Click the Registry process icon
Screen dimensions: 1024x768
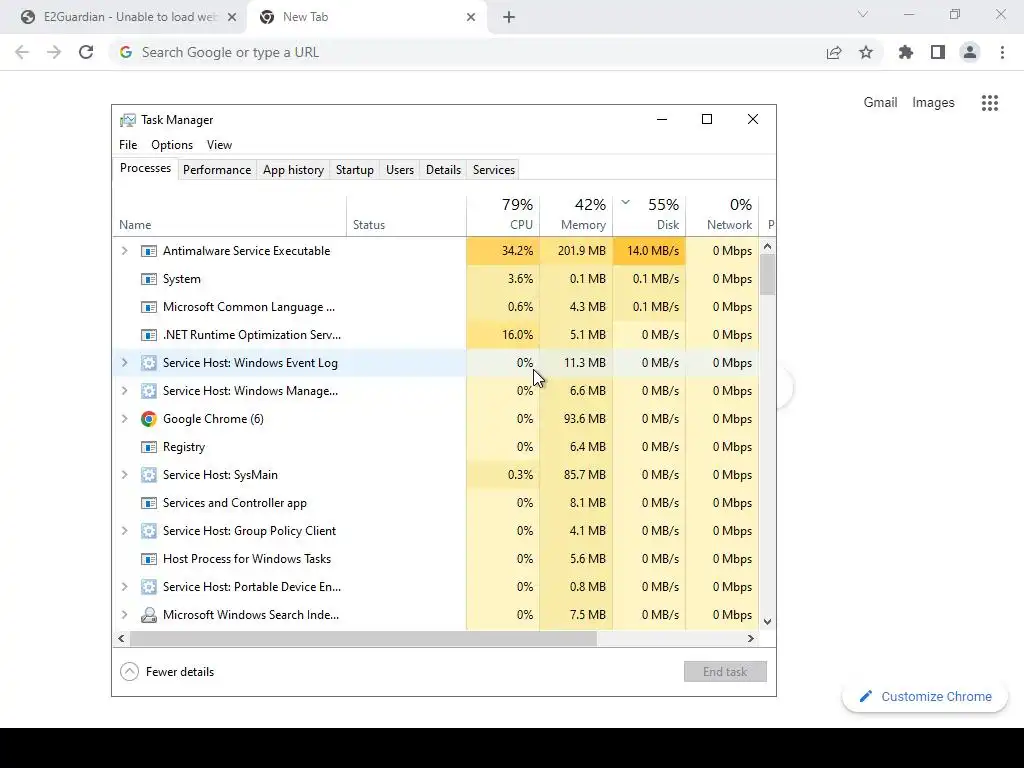pos(149,447)
